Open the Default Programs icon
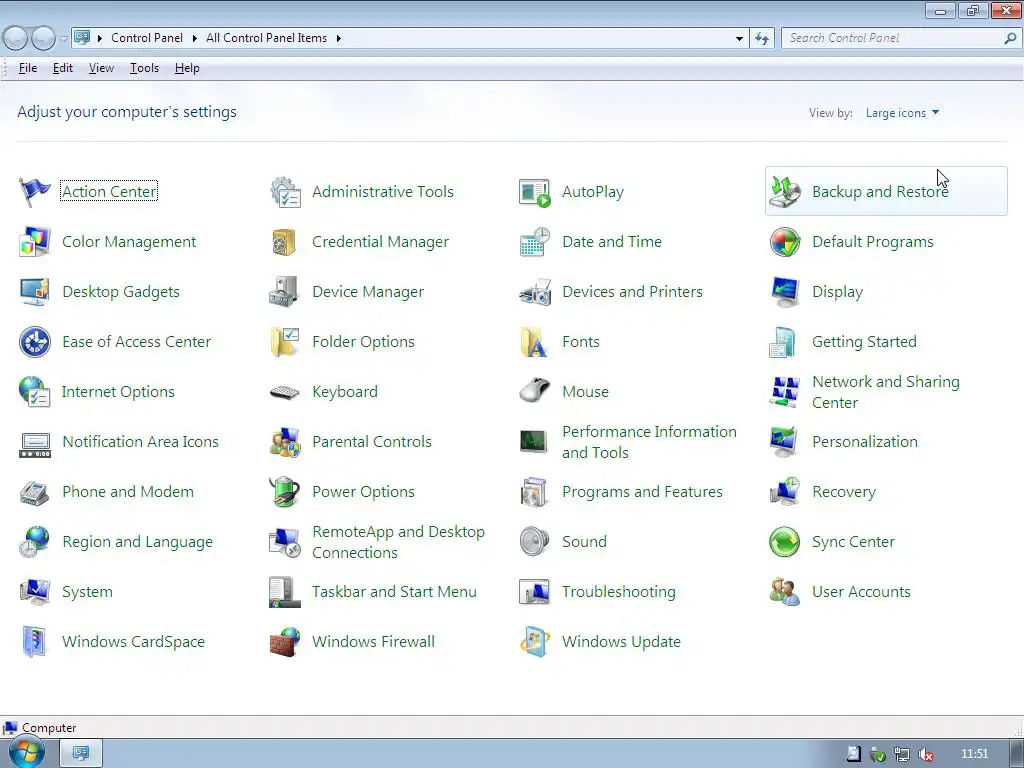 coord(784,242)
